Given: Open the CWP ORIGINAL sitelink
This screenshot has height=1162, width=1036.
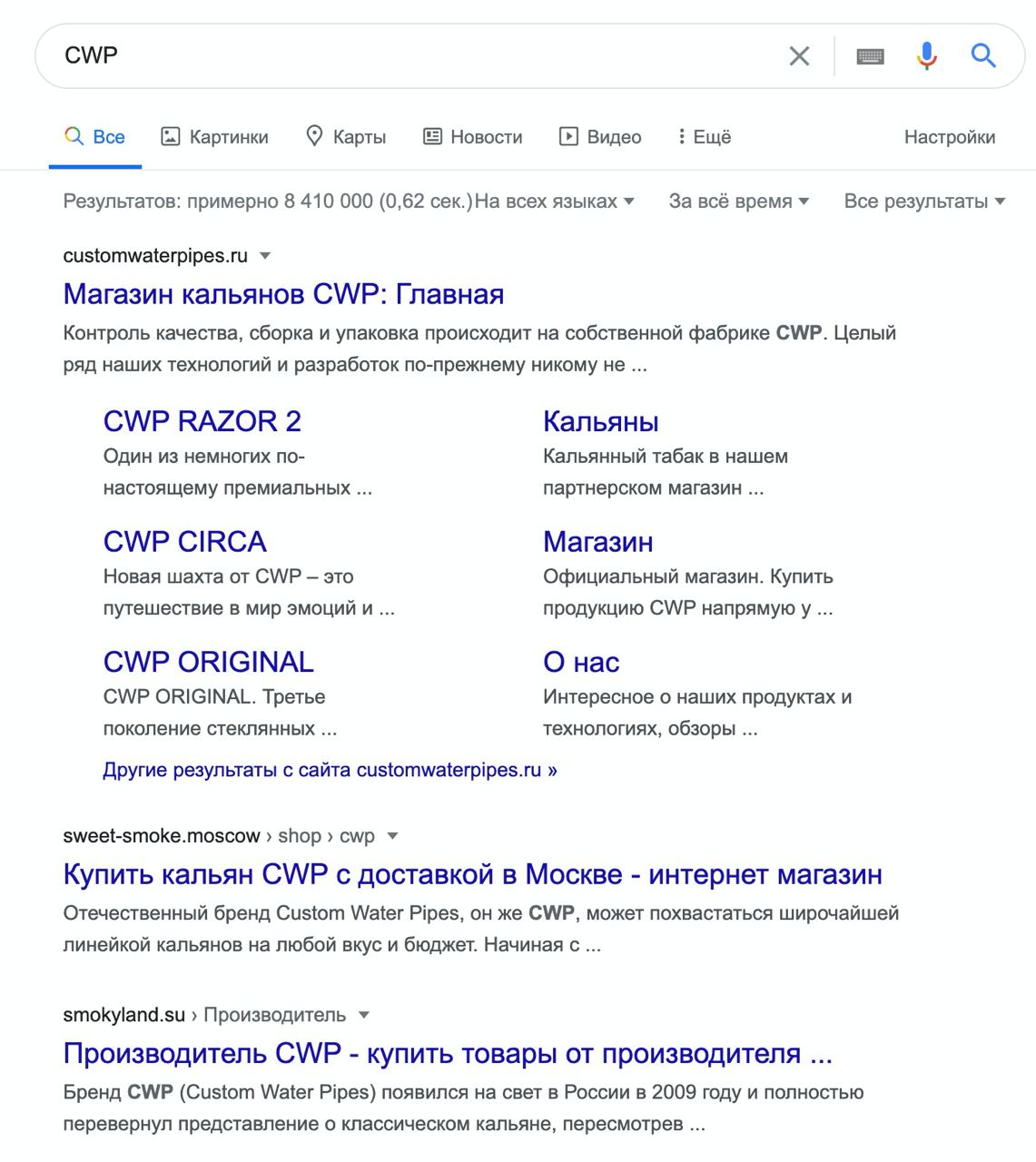Looking at the screenshot, I should 208,662.
